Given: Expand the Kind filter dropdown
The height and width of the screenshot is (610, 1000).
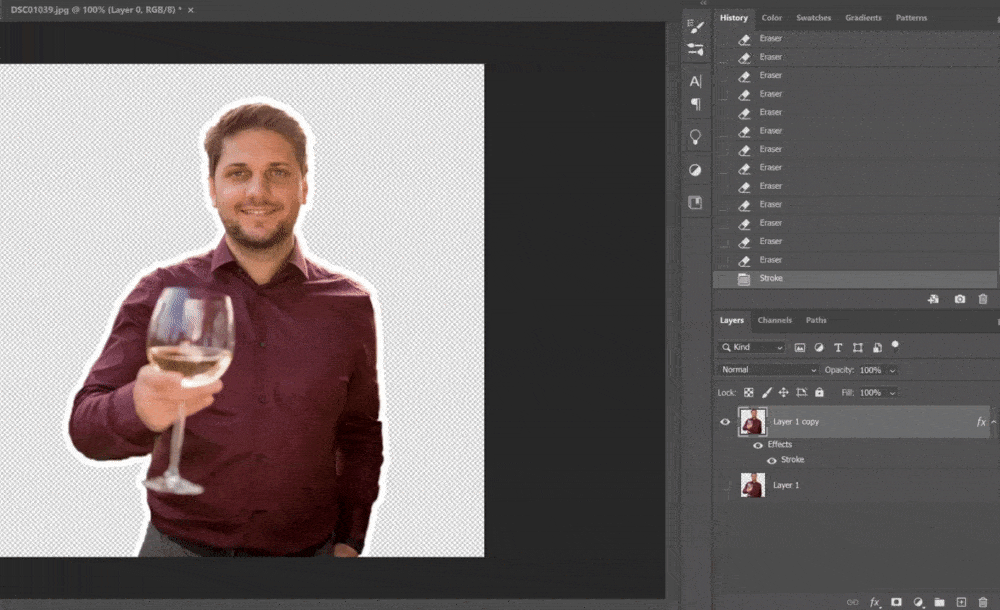Looking at the screenshot, I should (752, 348).
